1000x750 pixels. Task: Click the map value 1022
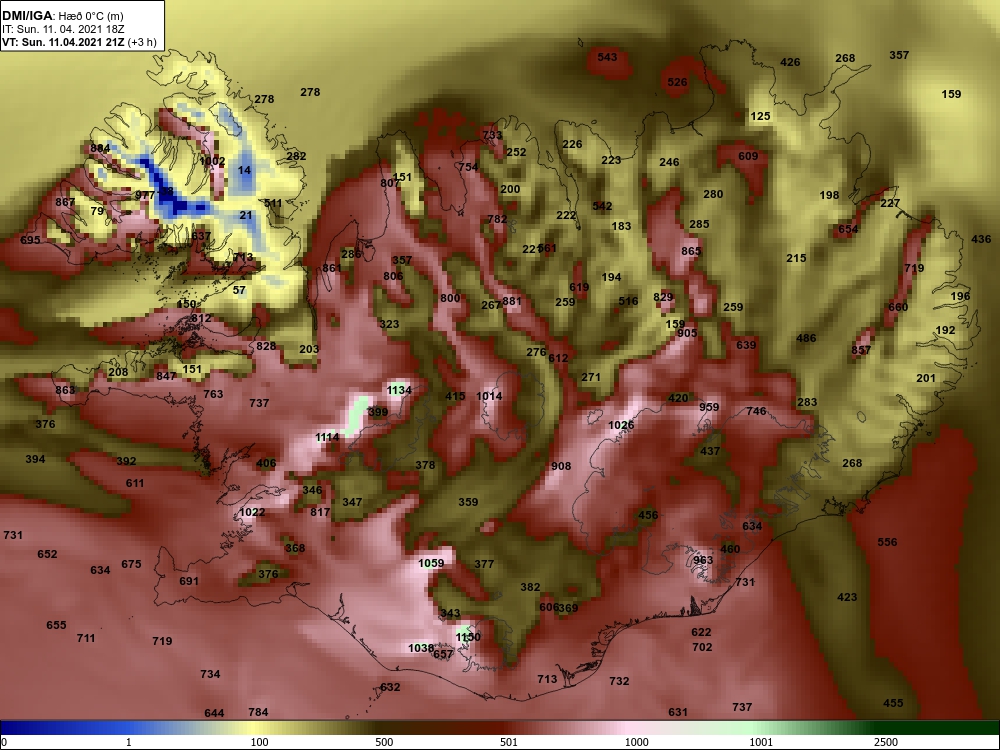pos(252,512)
